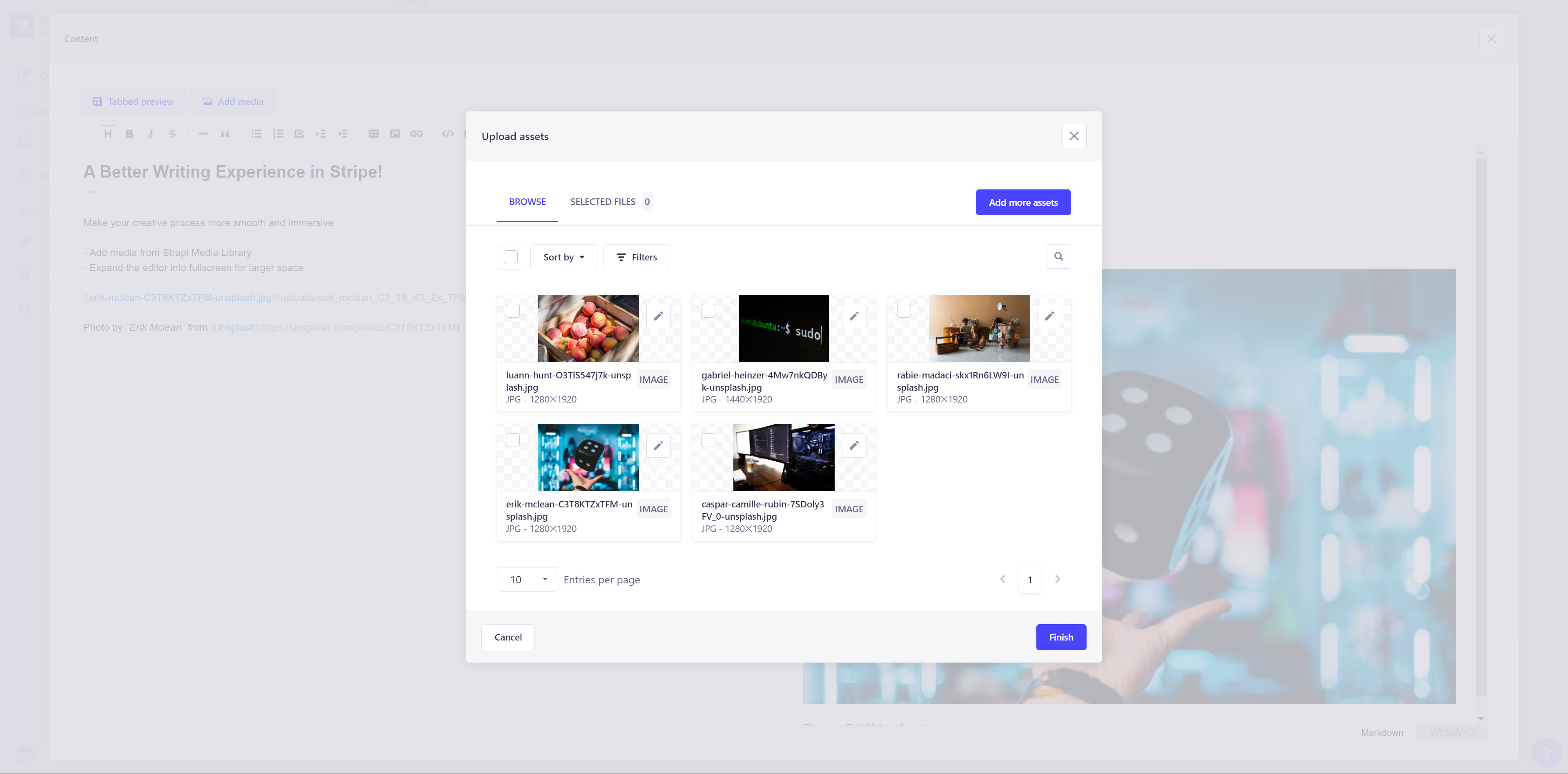Open the Filters menu

point(636,257)
